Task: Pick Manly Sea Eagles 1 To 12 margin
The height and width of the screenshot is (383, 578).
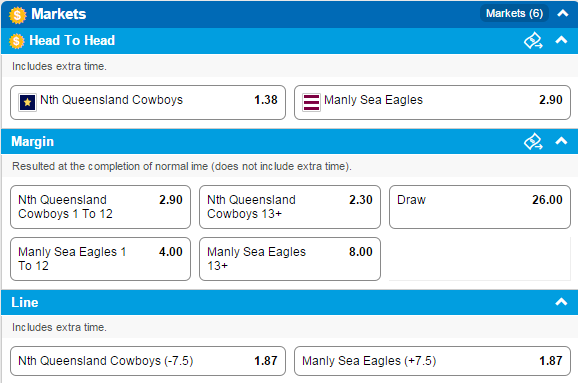Action: (x=100, y=259)
